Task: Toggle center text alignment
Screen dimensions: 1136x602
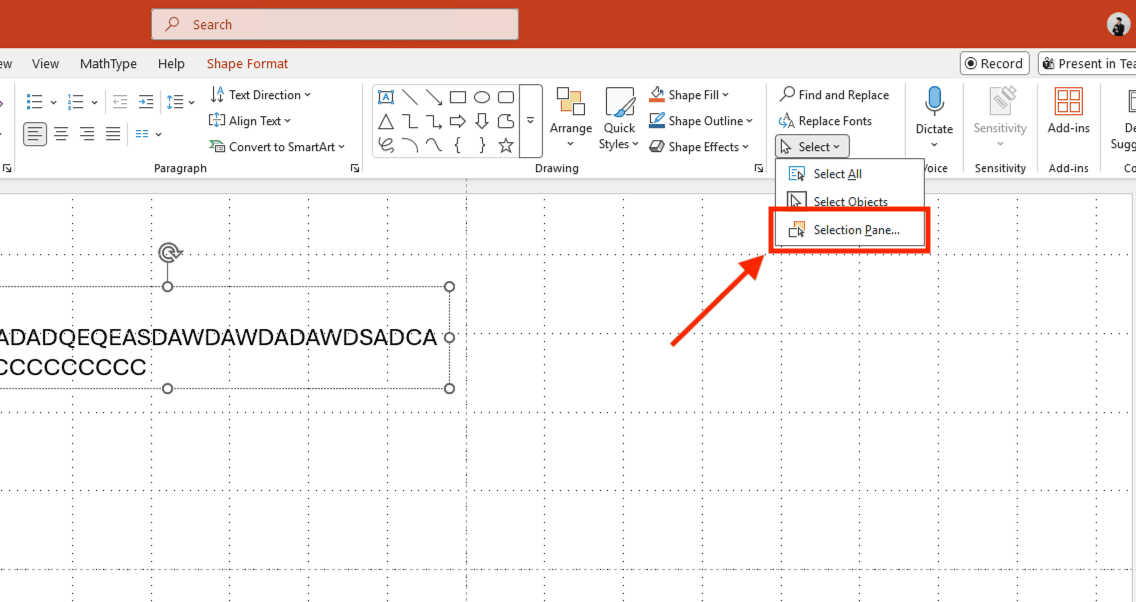Action: coord(62,134)
